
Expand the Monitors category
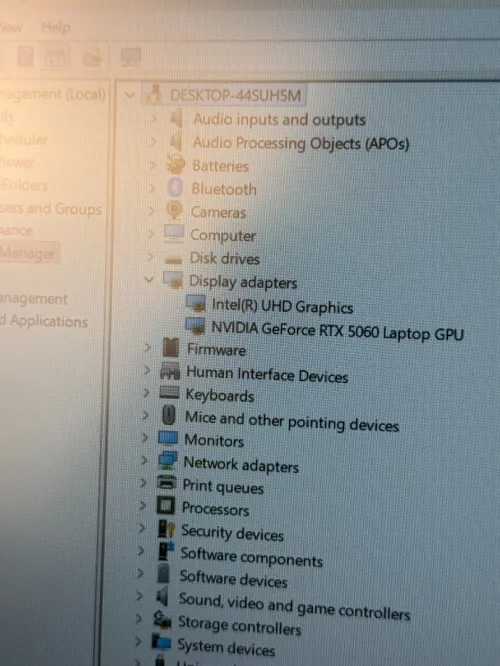pyautogui.click(x=145, y=438)
